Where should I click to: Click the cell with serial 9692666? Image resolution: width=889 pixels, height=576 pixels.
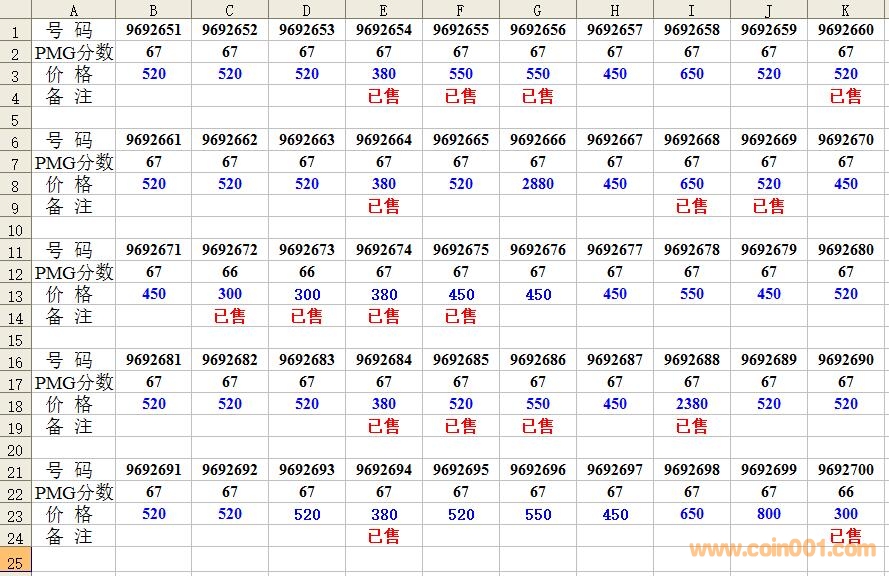click(538, 140)
